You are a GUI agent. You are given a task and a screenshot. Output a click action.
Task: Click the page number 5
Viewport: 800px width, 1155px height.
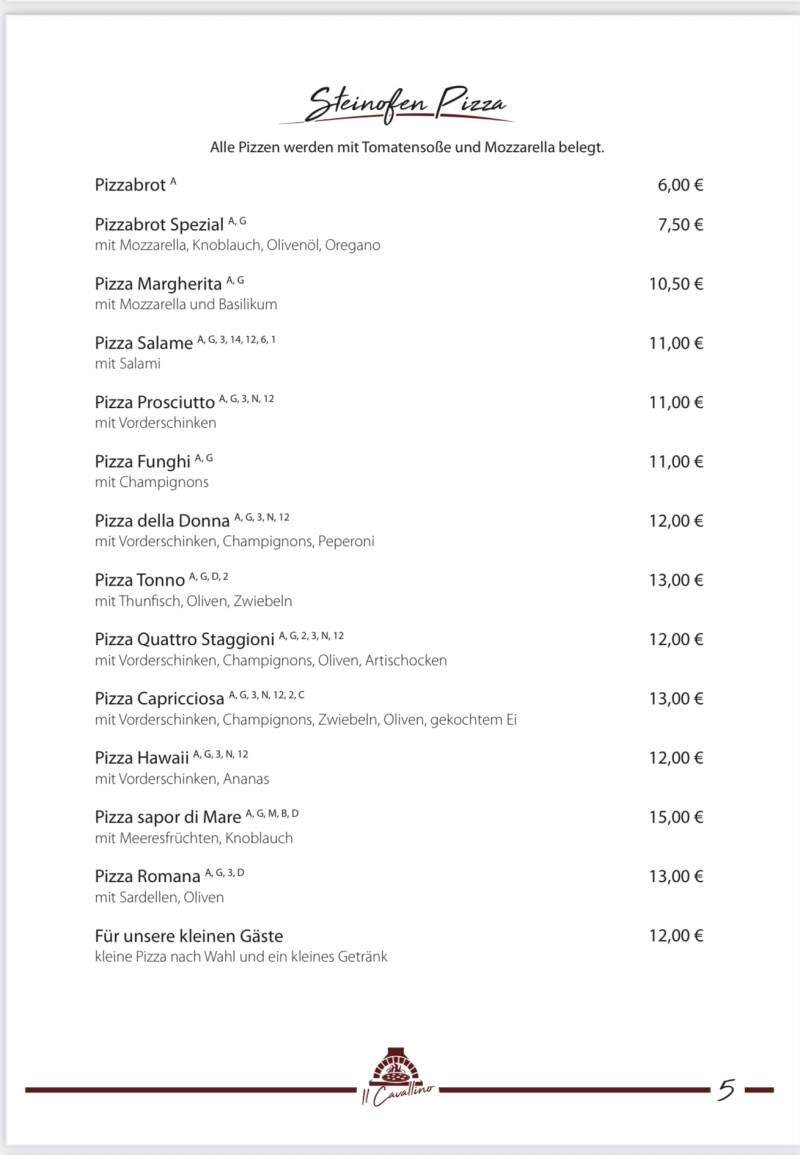726,1089
